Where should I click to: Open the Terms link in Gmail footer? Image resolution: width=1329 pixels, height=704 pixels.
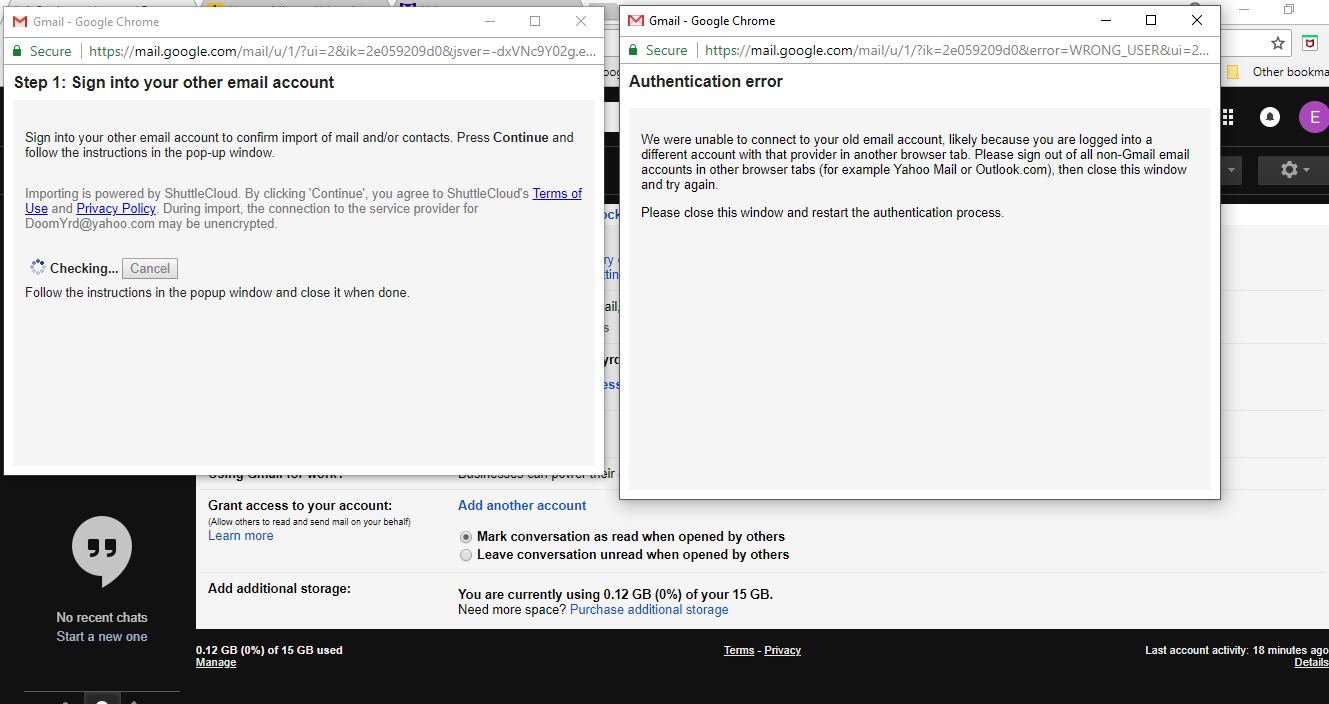[x=739, y=650]
